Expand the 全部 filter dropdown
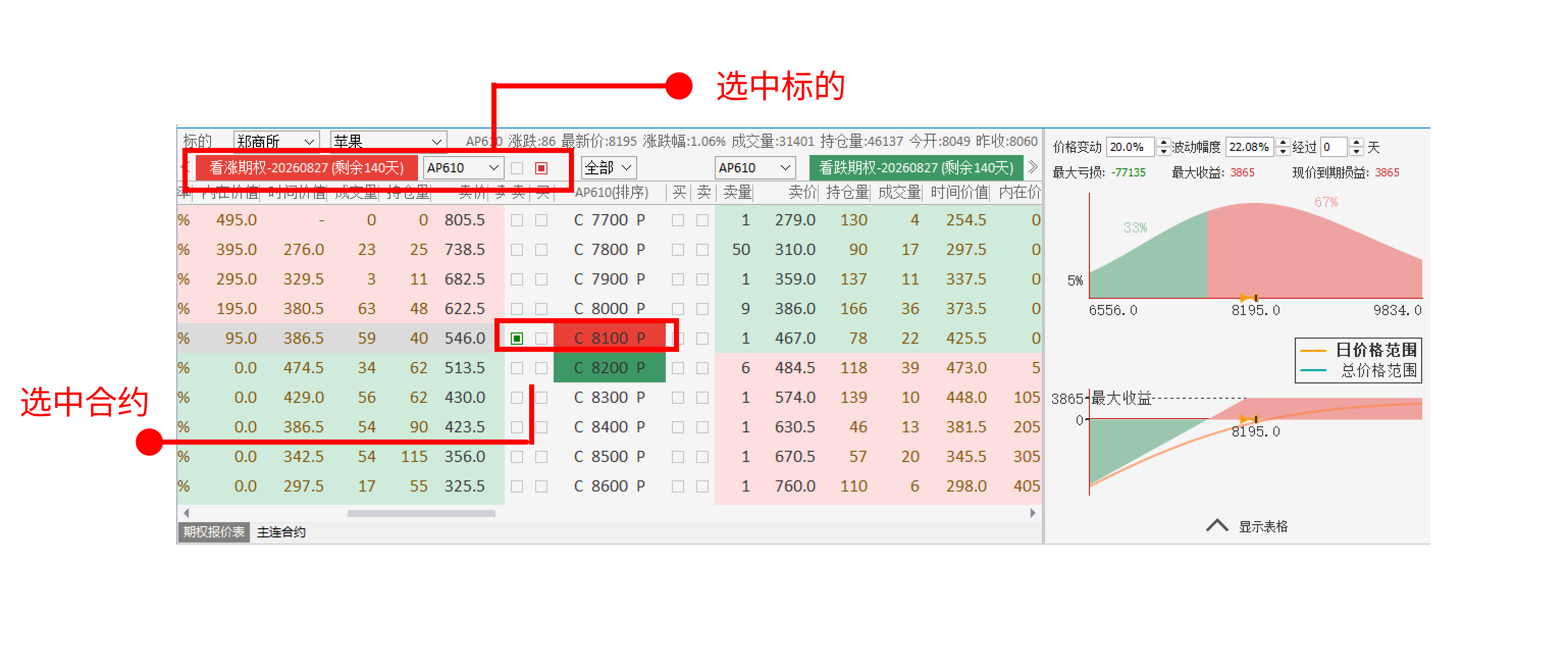This screenshot has width=1568, height=670. (608, 167)
